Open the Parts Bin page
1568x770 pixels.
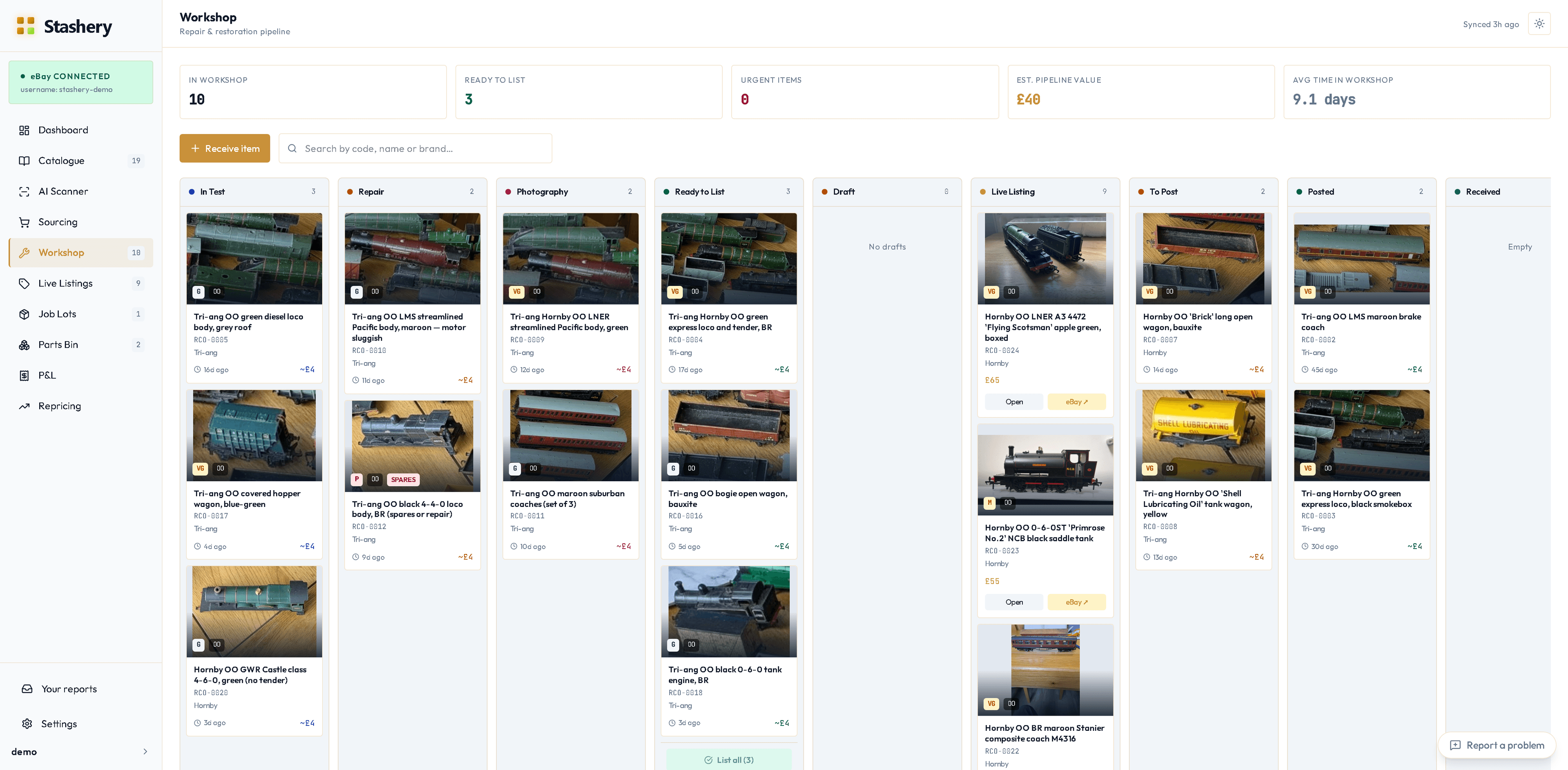click(x=81, y=344)
